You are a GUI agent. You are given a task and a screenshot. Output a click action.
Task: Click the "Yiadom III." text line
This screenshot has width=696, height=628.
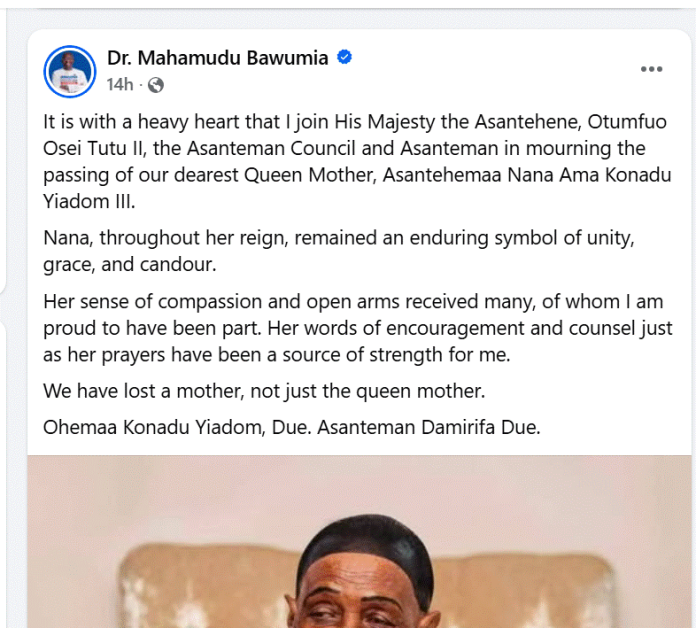[x=86, y=200]
